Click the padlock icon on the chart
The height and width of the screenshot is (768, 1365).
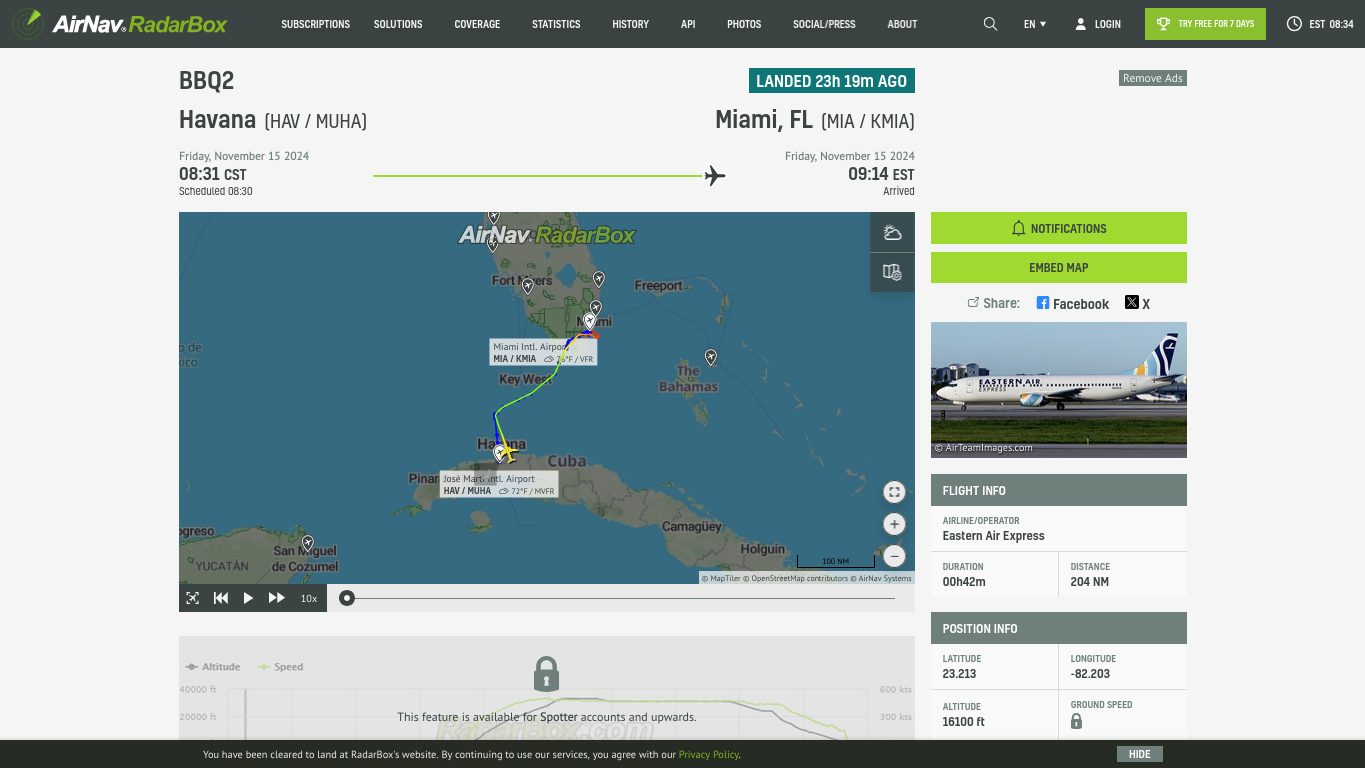coord(546,674)
